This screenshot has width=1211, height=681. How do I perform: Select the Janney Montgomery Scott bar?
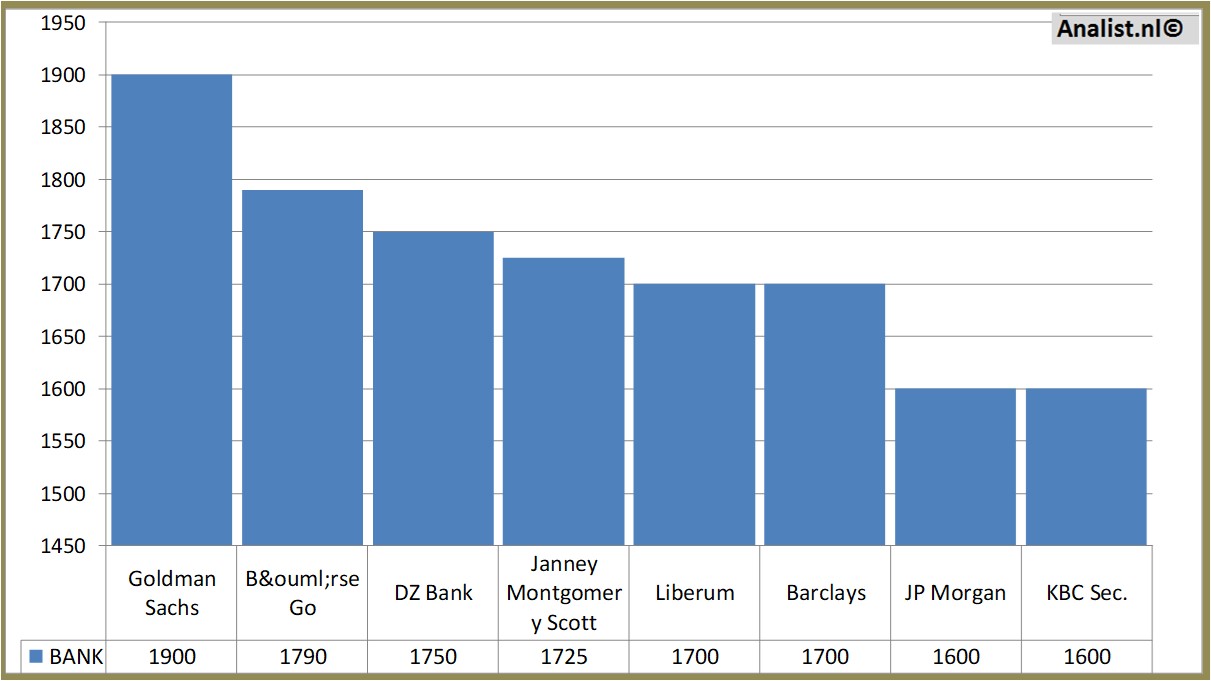pos(564,401)
